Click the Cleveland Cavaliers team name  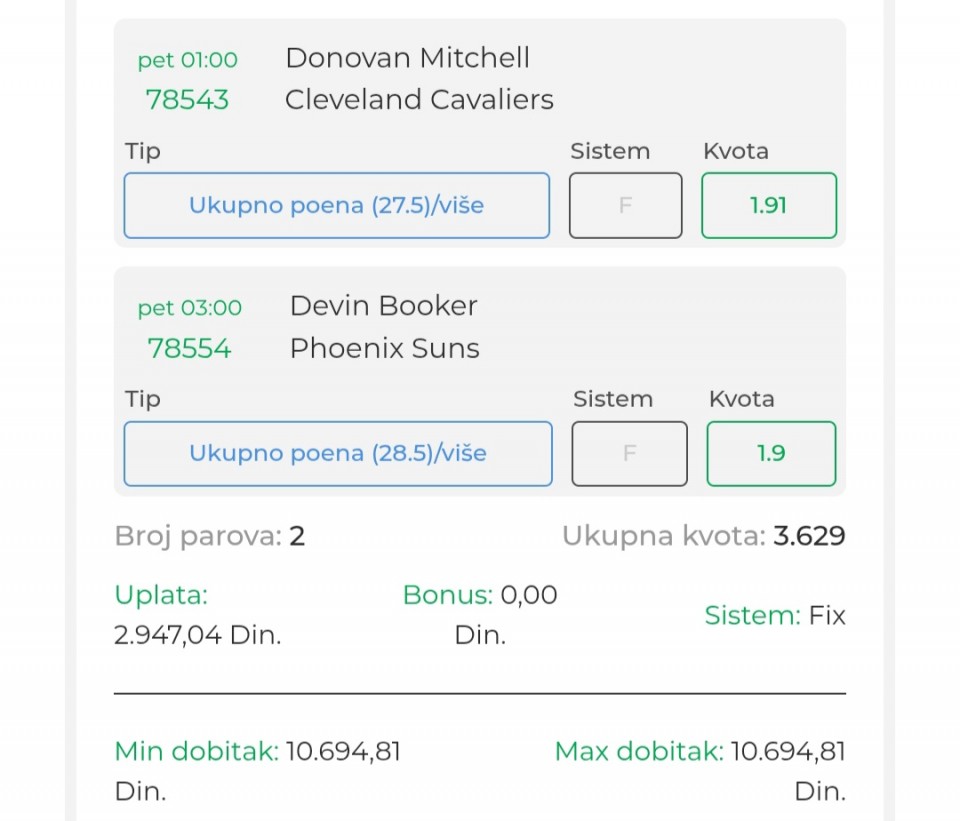[419, 100]
